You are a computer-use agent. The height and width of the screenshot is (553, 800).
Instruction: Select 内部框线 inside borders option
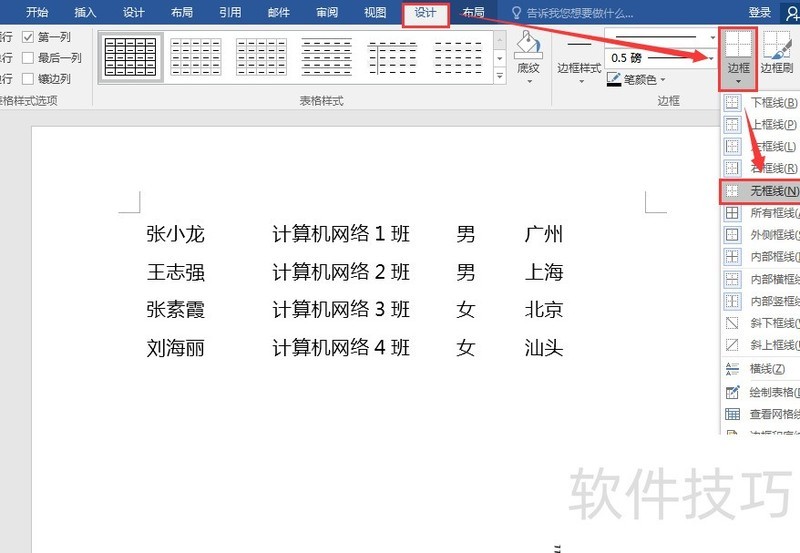761,257
